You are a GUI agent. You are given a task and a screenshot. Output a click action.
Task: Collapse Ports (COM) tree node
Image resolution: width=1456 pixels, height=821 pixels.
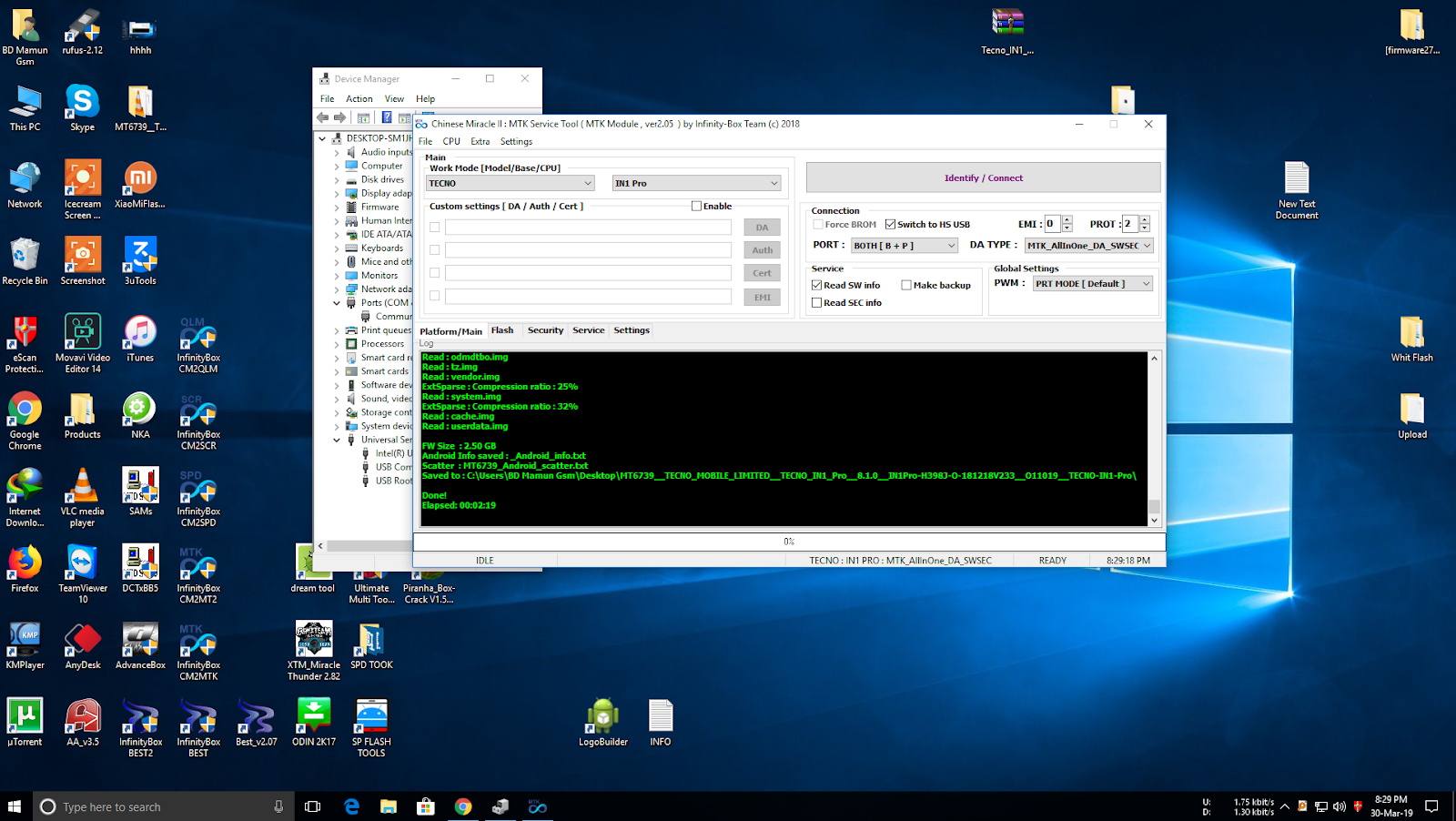pyautogui.click(x=337, y=303)
